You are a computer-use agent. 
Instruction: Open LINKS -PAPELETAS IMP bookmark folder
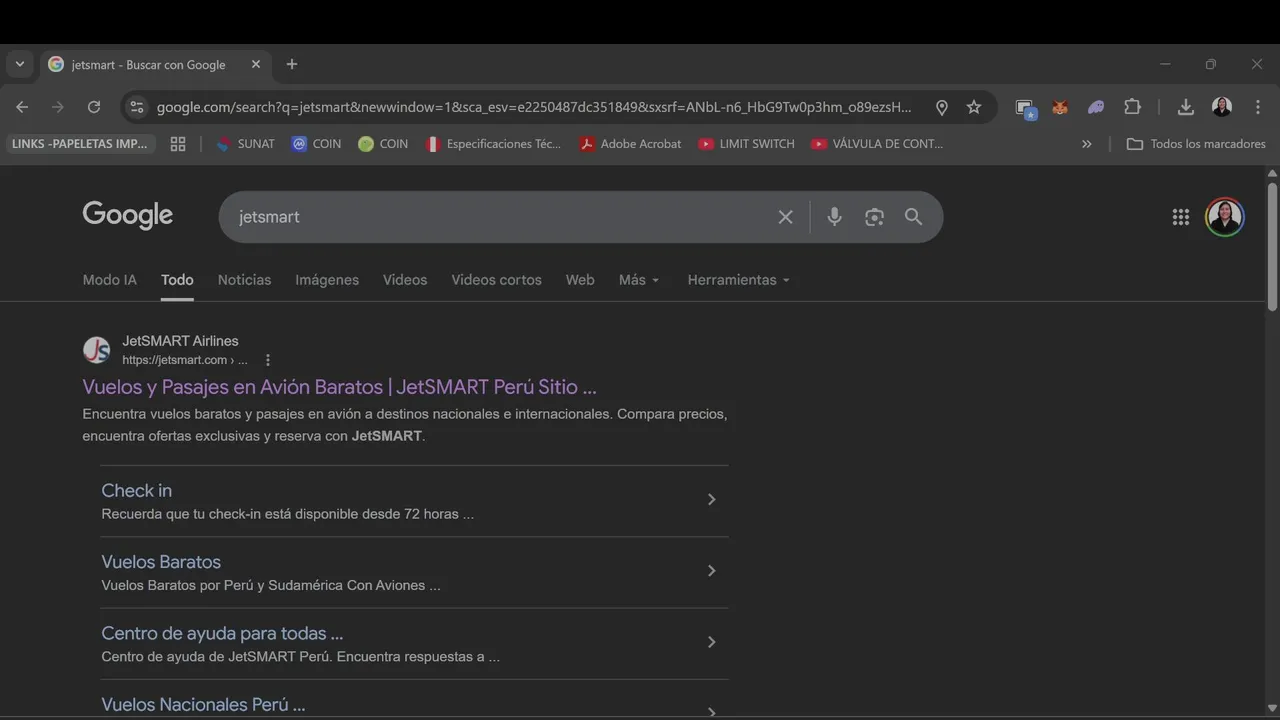pos(80,144)
